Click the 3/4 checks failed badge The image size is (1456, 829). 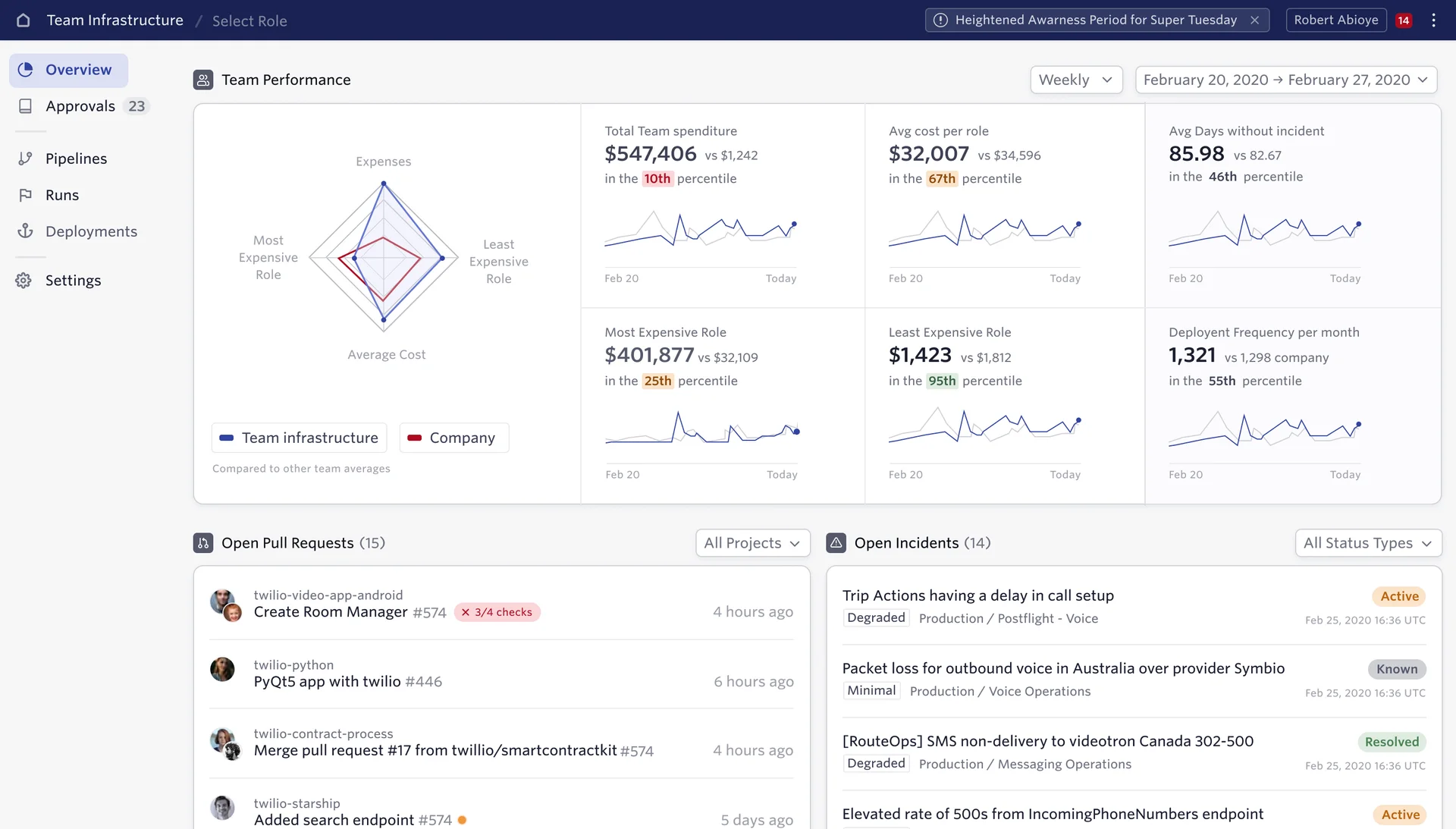click(497, 612)
